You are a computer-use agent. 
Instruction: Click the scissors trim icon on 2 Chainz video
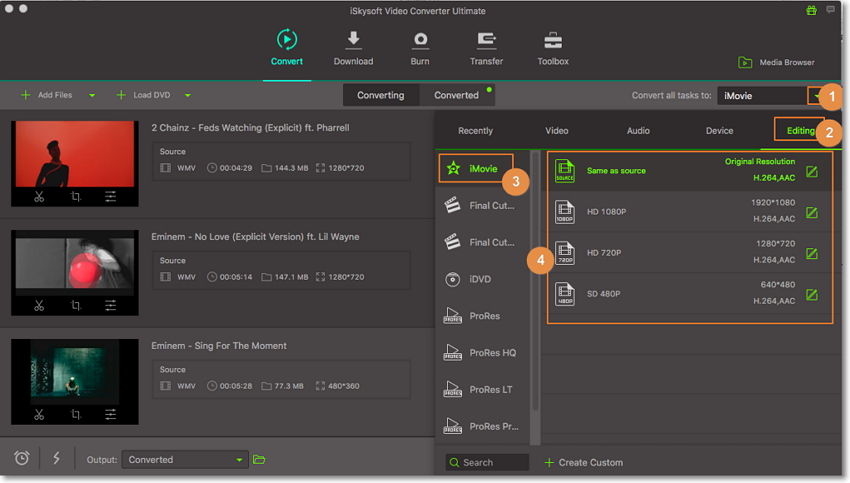[38, 196]
